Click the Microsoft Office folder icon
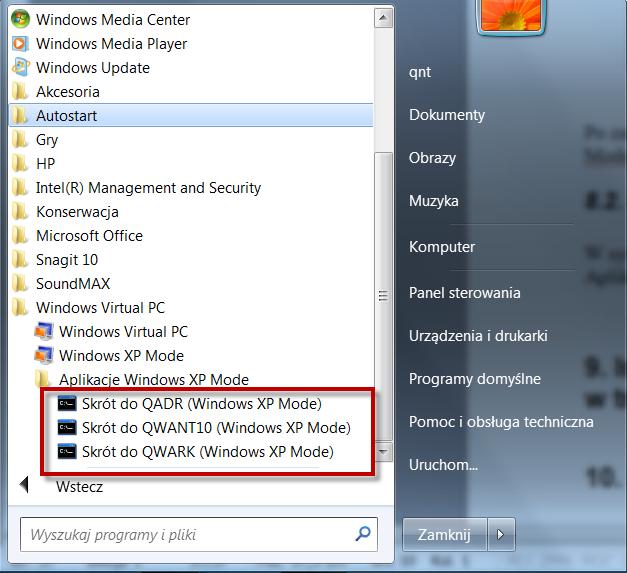 point(20,236)
